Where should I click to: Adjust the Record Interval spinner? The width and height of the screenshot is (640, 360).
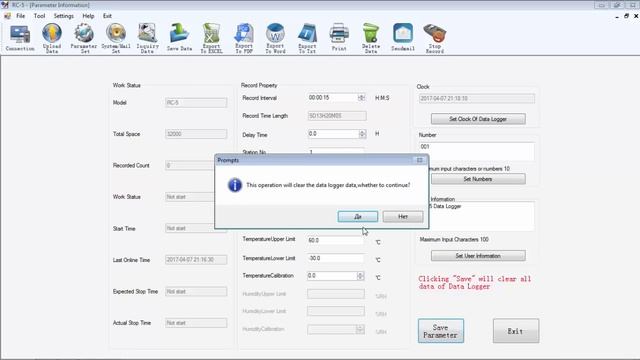pos(361,98)
